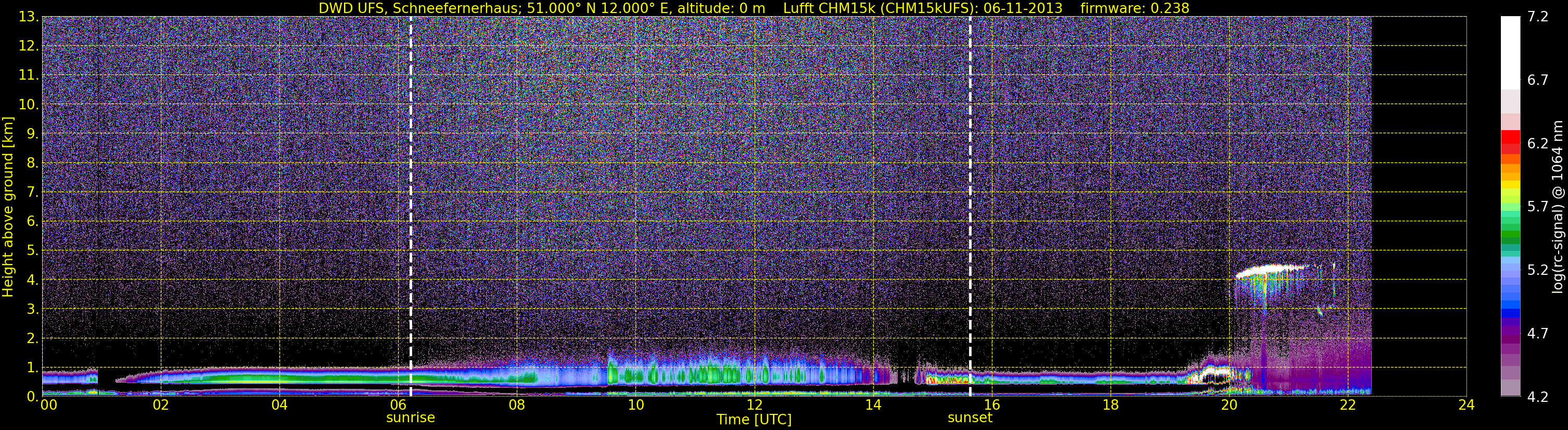Click the x-axis tick label '04'

279,405
